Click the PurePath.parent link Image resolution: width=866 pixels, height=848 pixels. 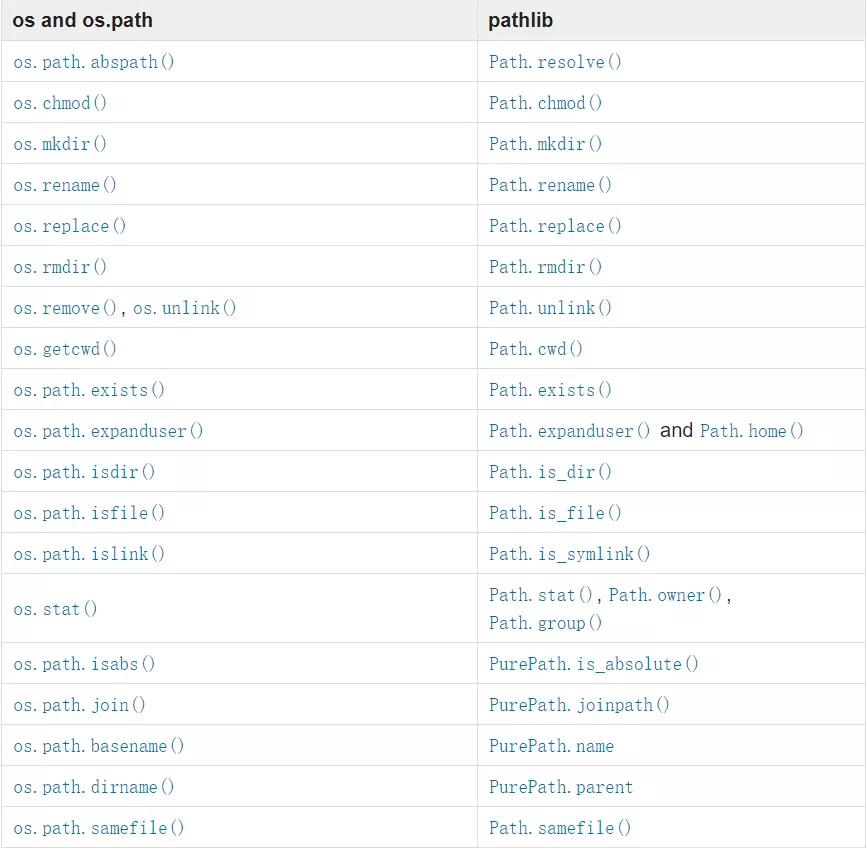[561, 787]
